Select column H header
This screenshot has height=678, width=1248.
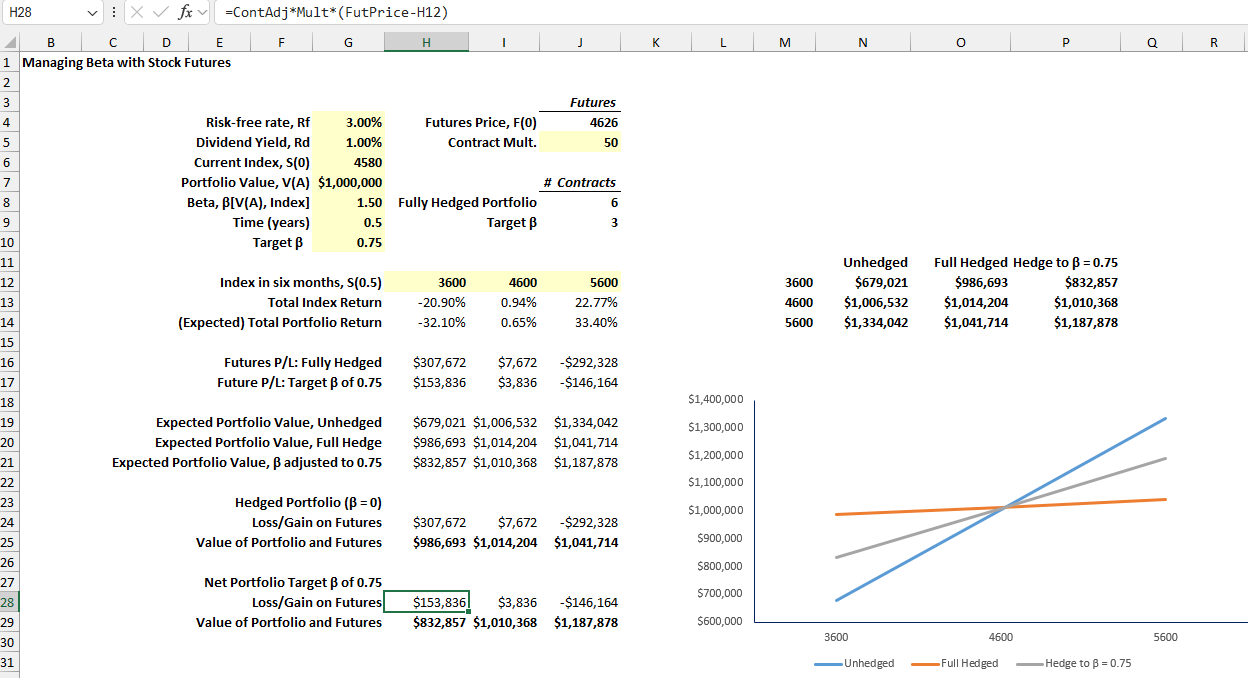pos(426,42)
